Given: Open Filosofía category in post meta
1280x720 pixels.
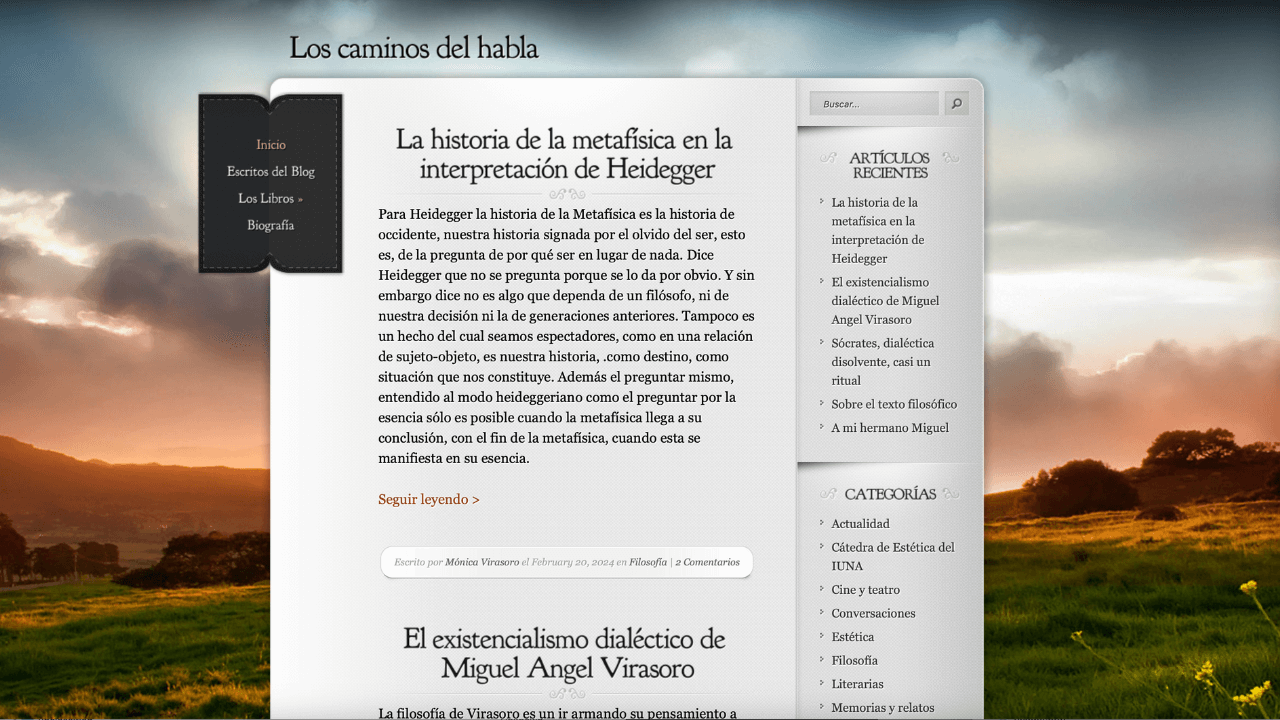Looking at the screenshot, I should click(648, 562).
